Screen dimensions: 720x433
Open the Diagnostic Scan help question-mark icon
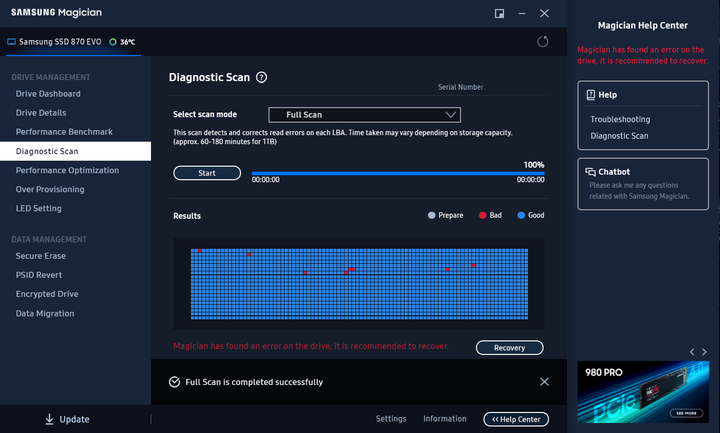click(261, 77)
